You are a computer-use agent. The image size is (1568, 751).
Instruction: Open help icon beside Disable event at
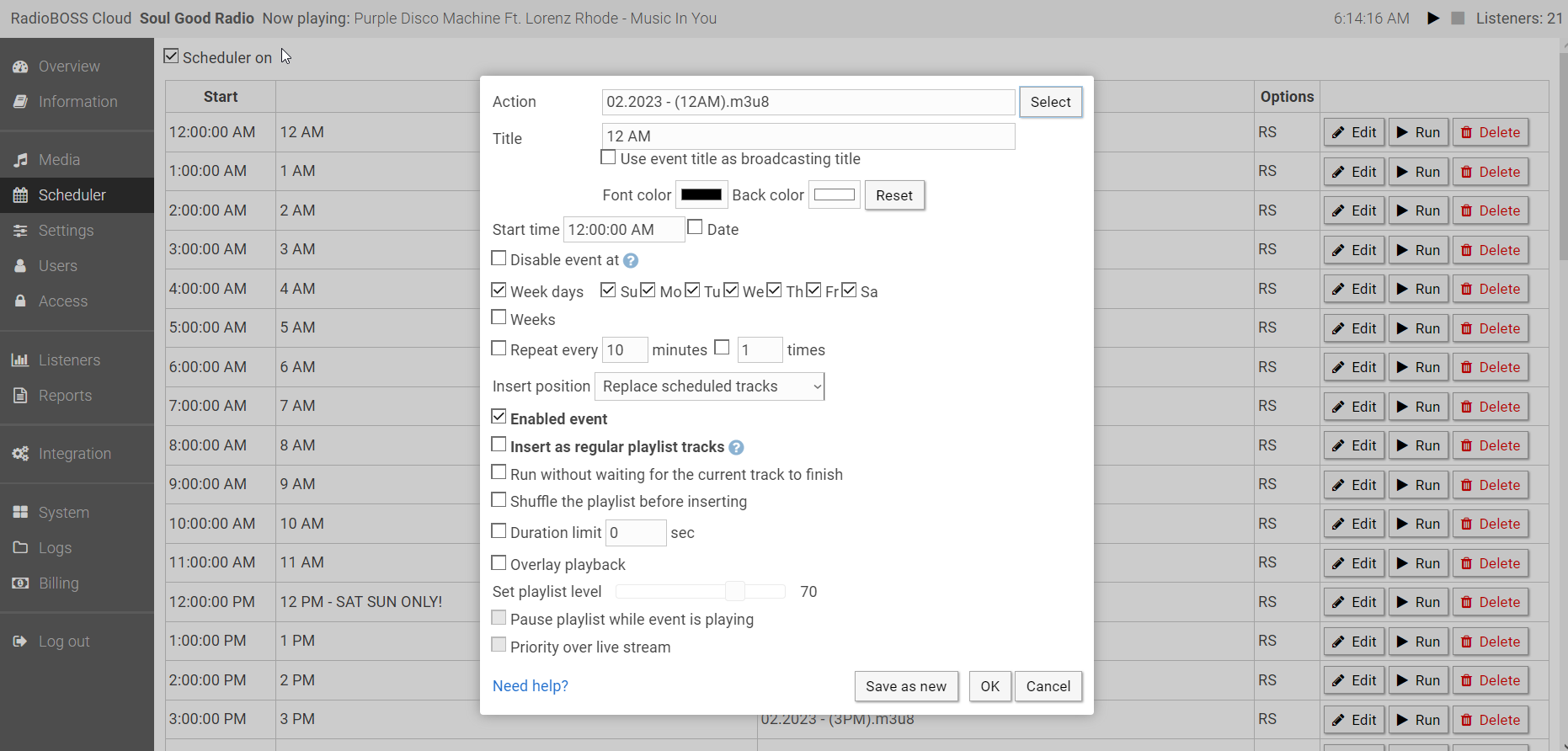tap(631, 261)
